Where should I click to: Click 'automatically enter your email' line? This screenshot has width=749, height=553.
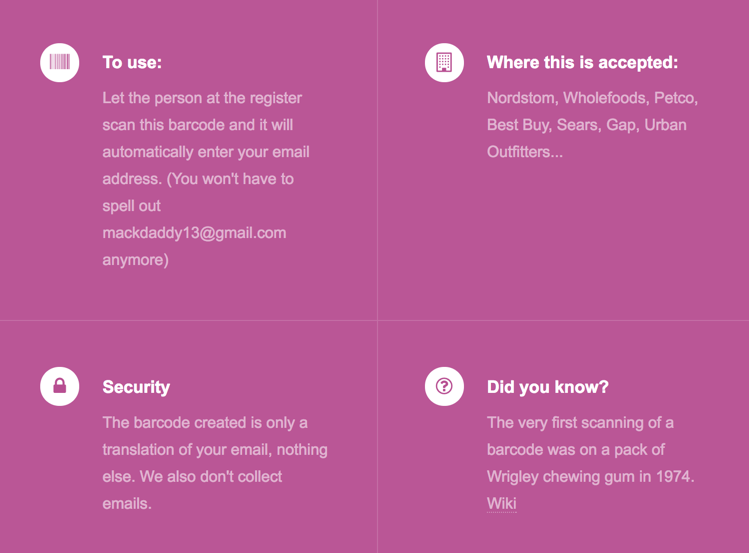pos(206,152)
